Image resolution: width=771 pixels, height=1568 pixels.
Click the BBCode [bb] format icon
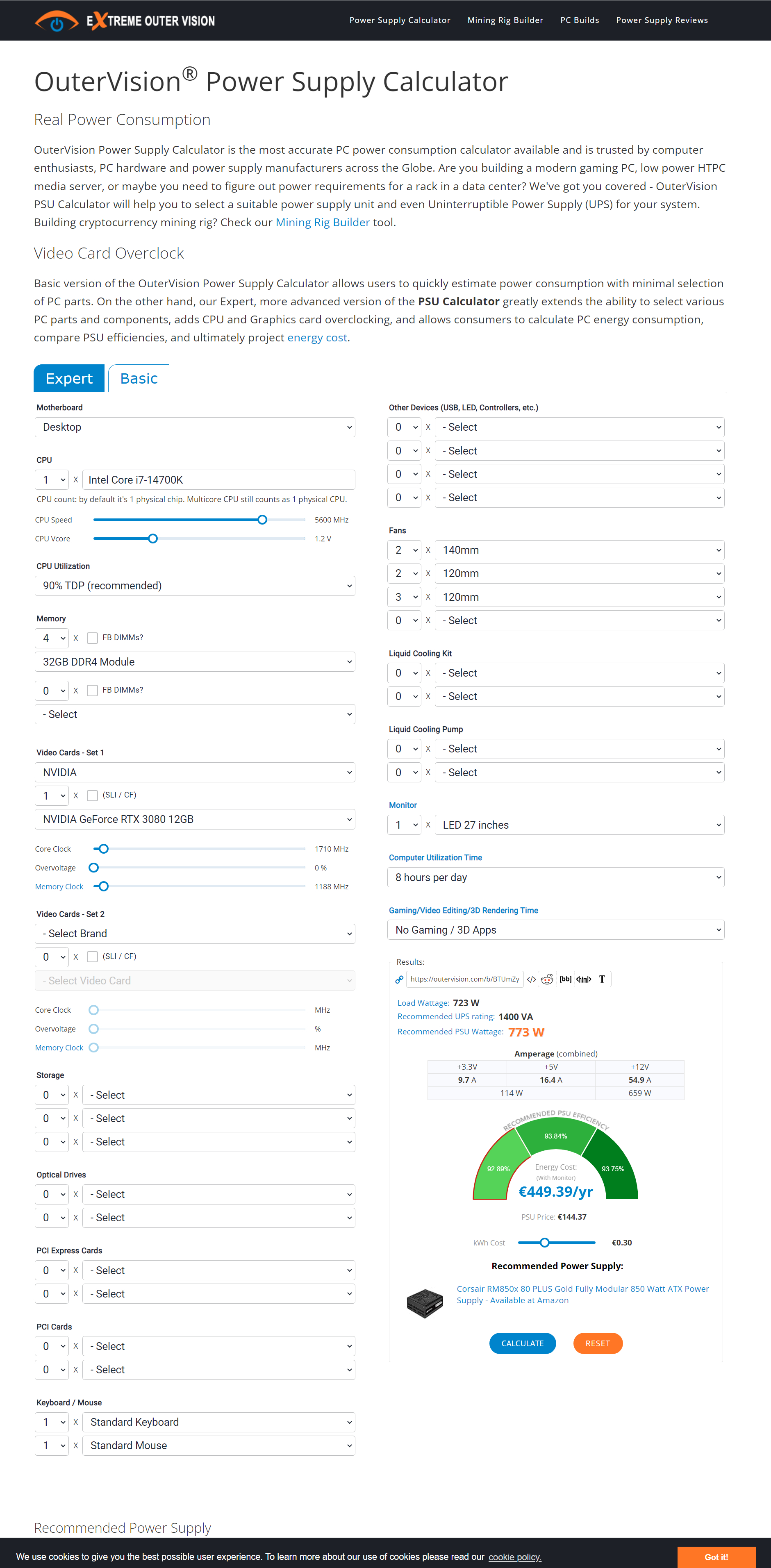tap(565, 979)
